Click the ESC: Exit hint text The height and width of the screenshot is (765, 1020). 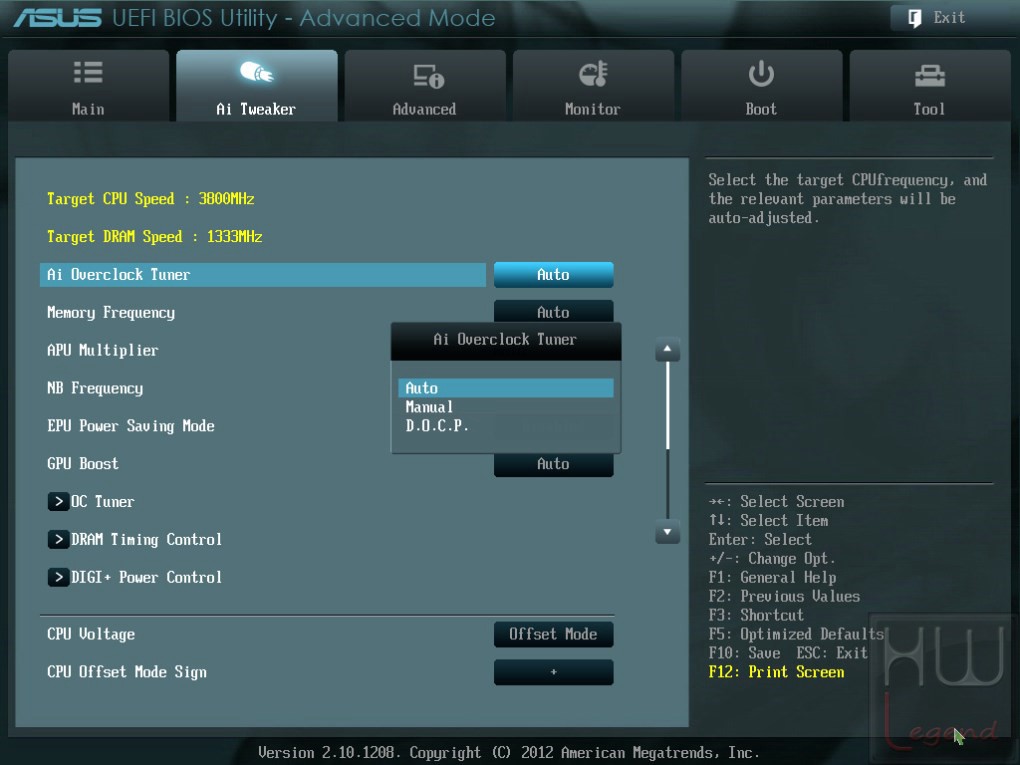coord(832,653)
